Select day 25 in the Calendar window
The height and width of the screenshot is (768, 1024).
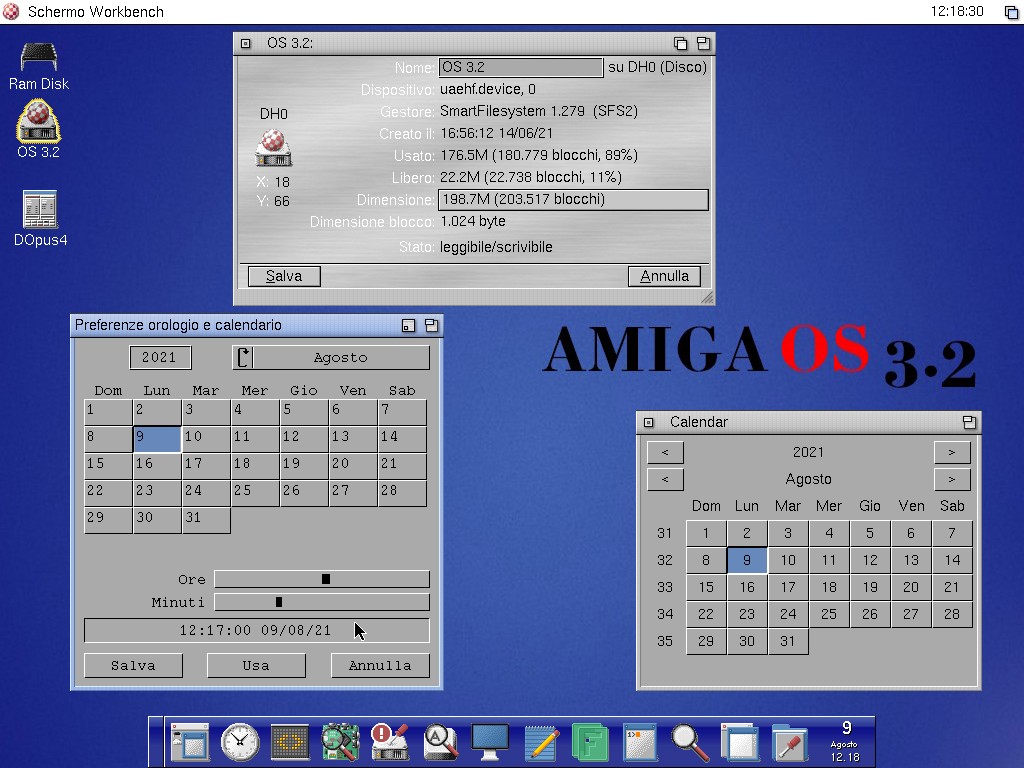829,614
